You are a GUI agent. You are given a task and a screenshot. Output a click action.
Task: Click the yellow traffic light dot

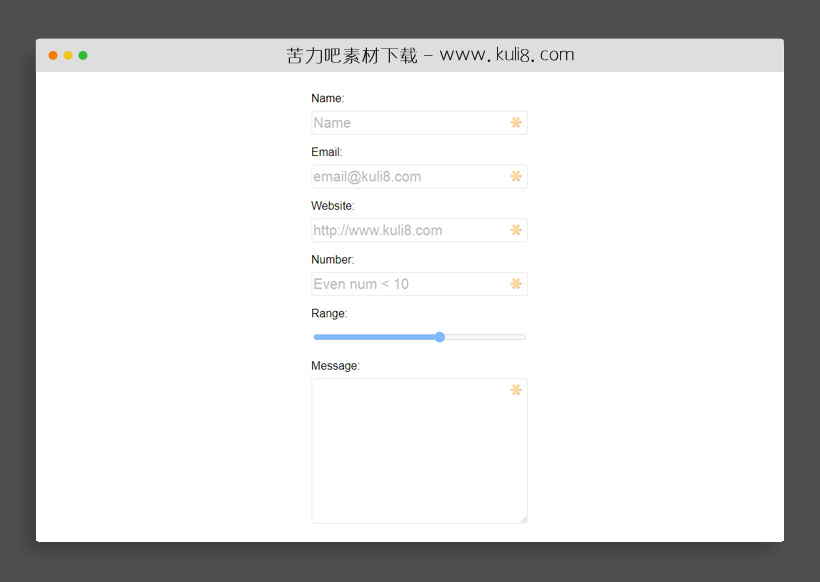point(67,55)
